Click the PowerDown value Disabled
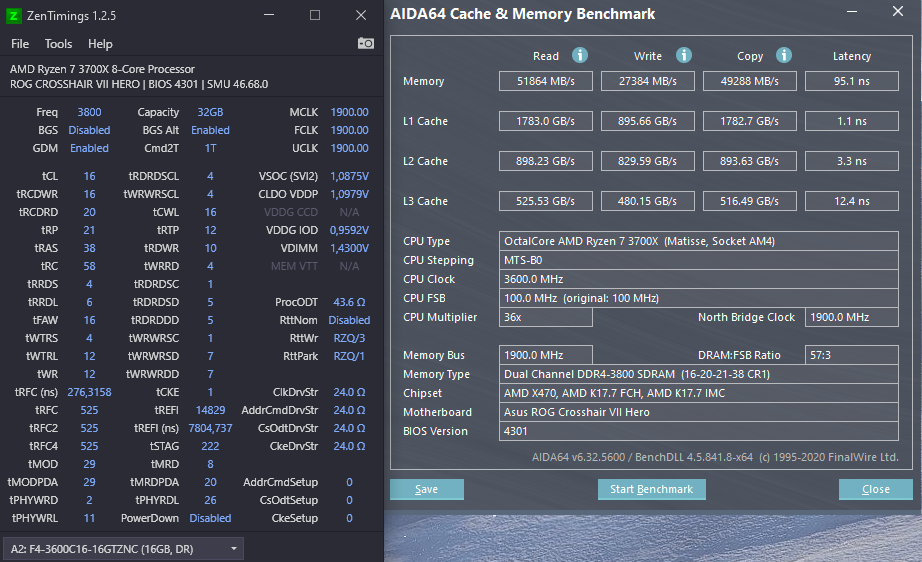This screenshot has height=562, width=922. point(210,518)
